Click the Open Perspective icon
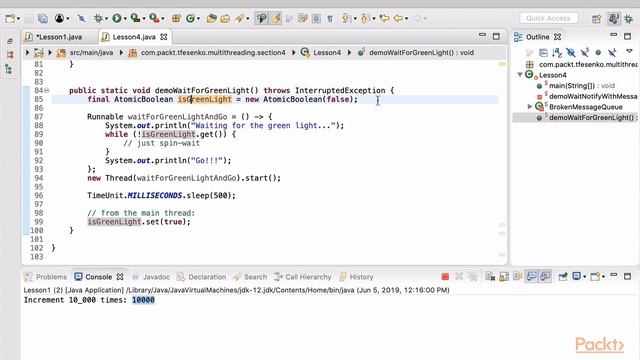640x360 pixels. [x=596, y=18]
